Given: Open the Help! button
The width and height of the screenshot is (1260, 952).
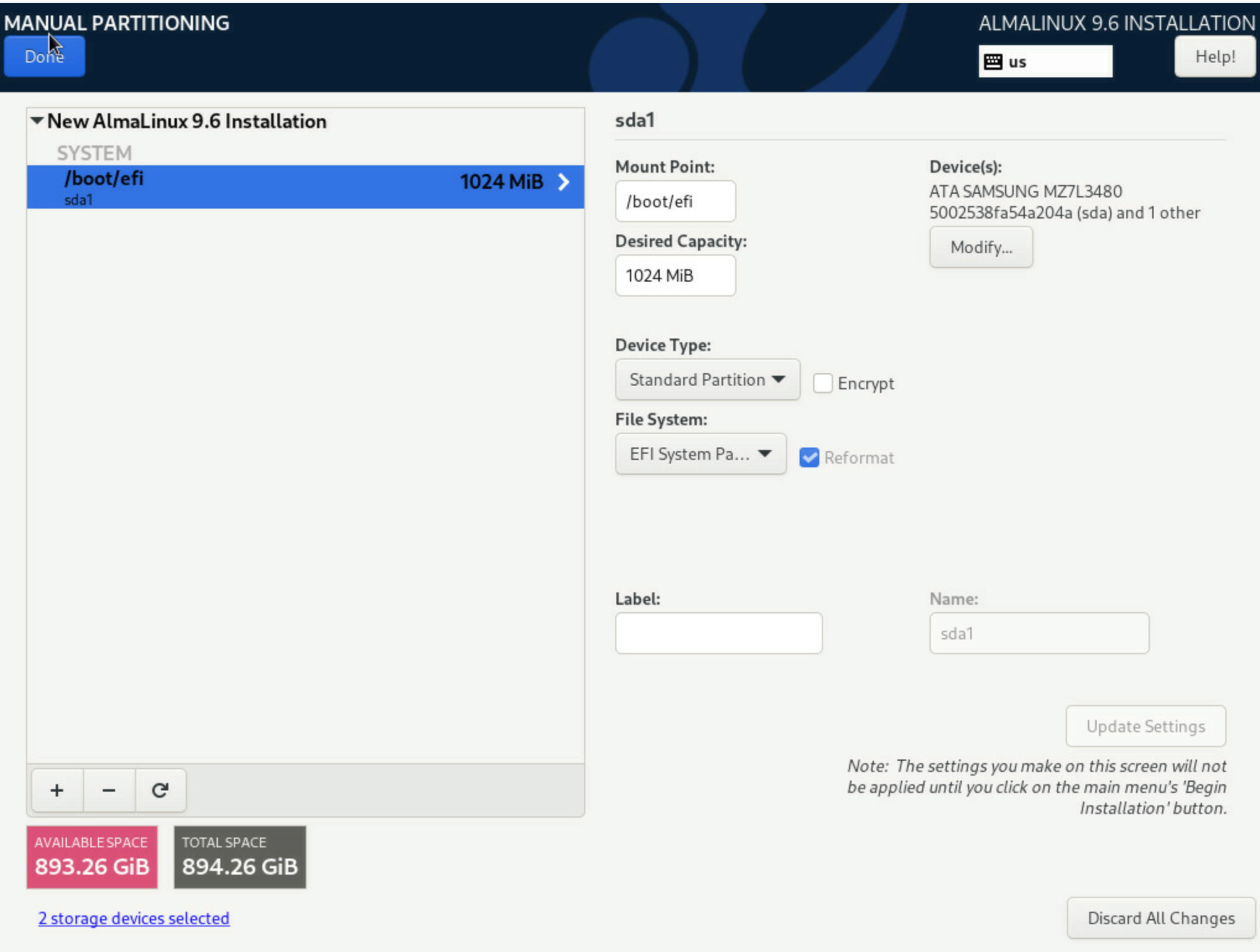Looking at the screenshot, I should point(1215,56).
